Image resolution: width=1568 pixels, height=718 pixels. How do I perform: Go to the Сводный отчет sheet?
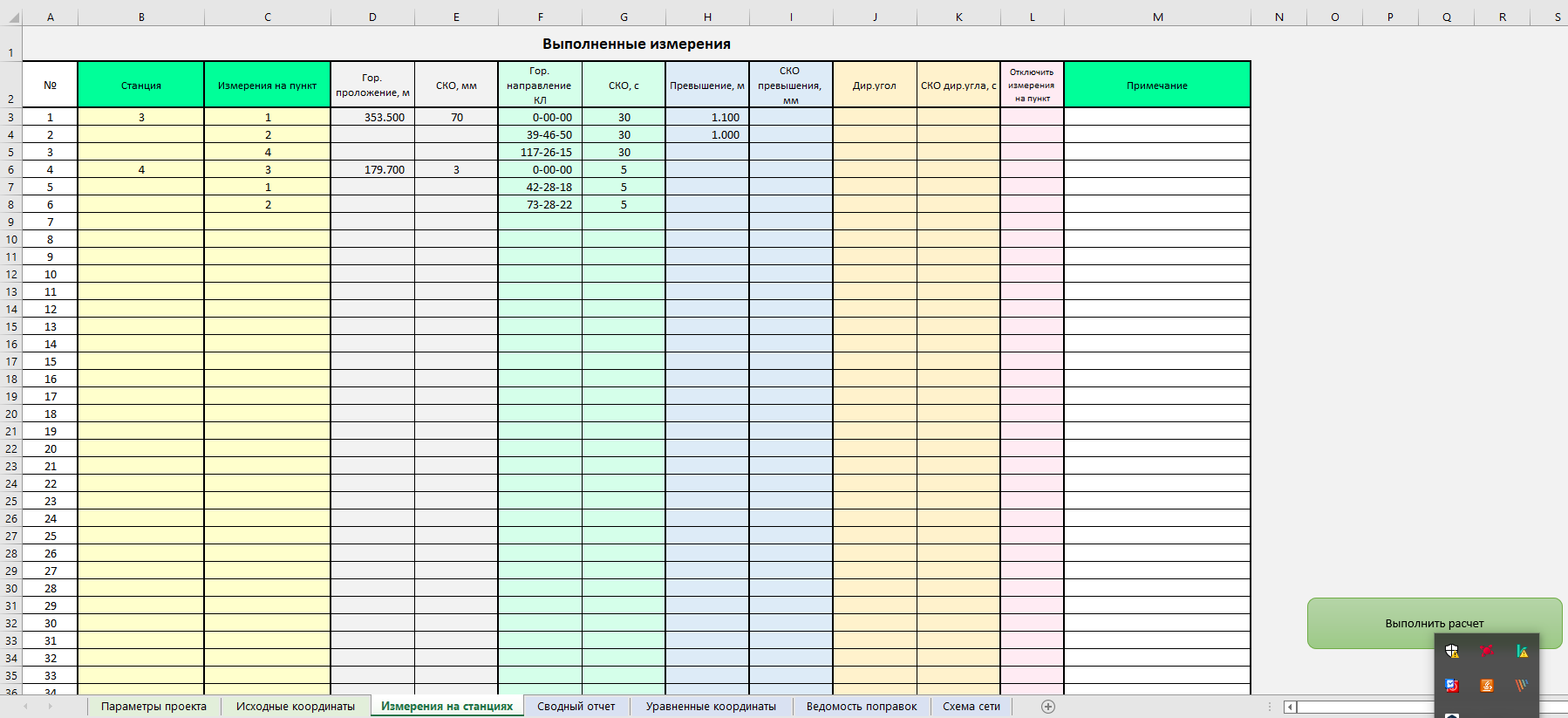point(576,707)
